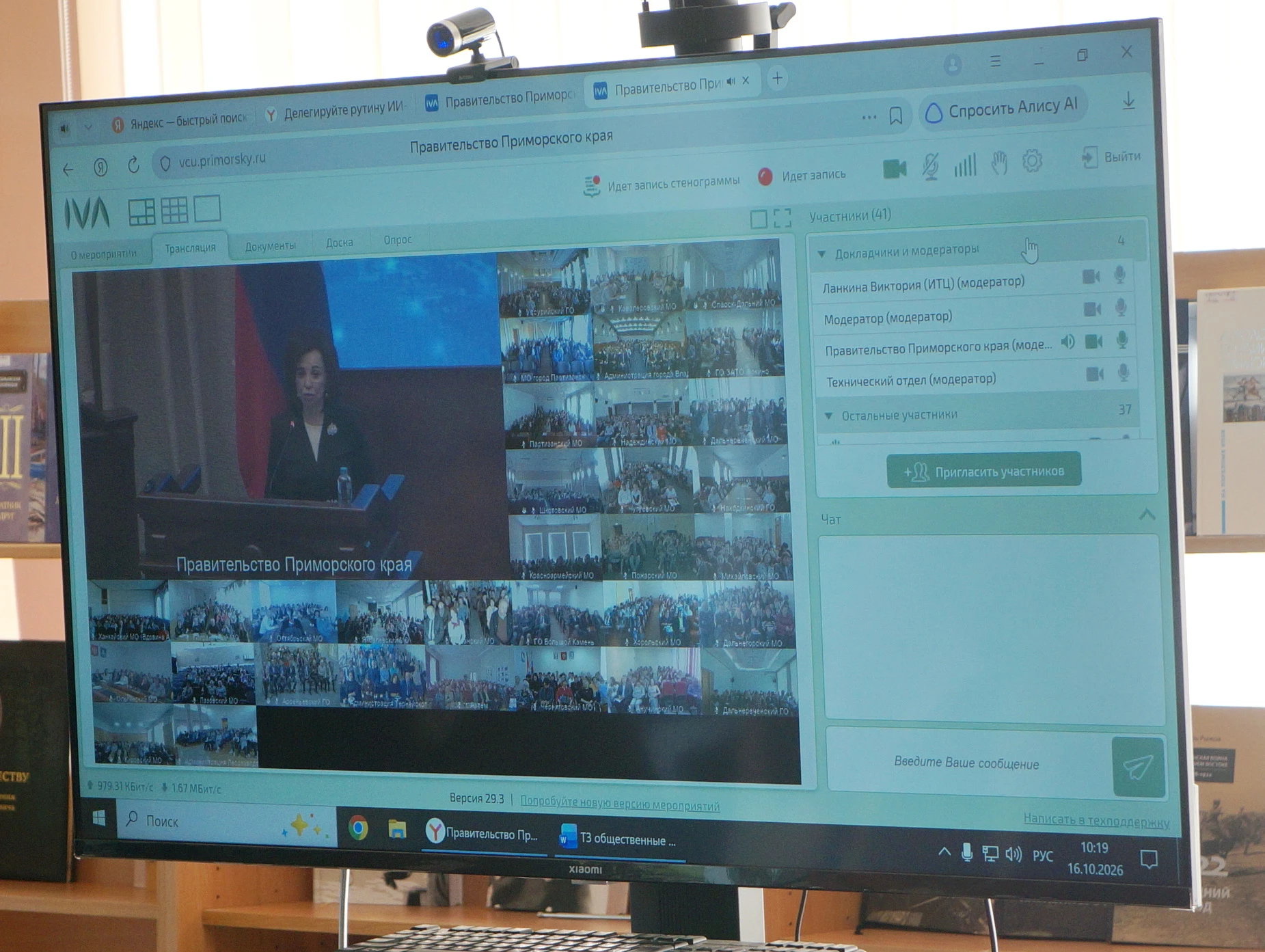The image size is (1265, 952).
Task: Toggle the camera icon in conference toolbar
Action: 895,168
